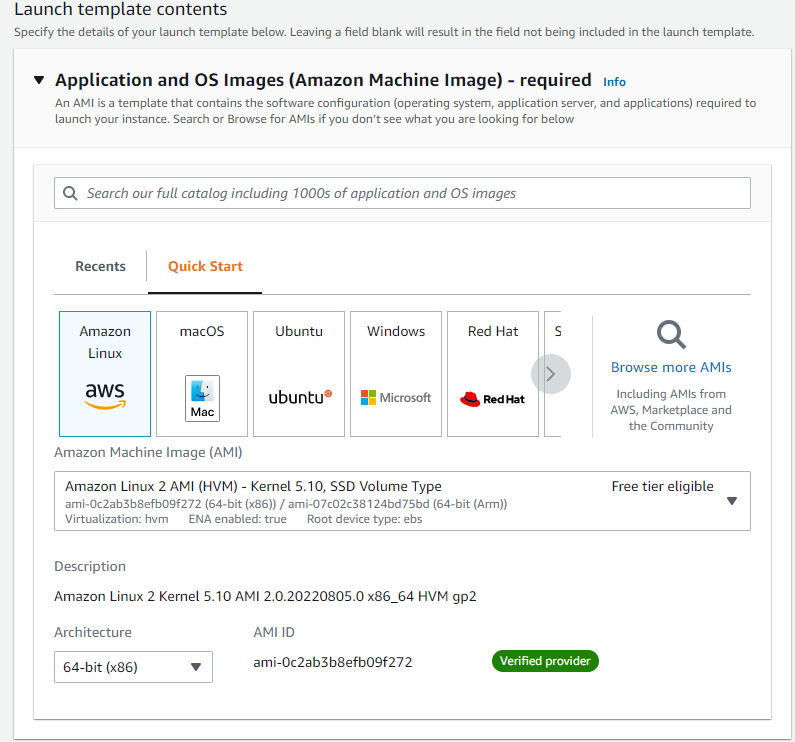Image resolution: width=795 pixels, height=742 pixels.
Task: Click the Launch template contents heading
Action: 121,9
